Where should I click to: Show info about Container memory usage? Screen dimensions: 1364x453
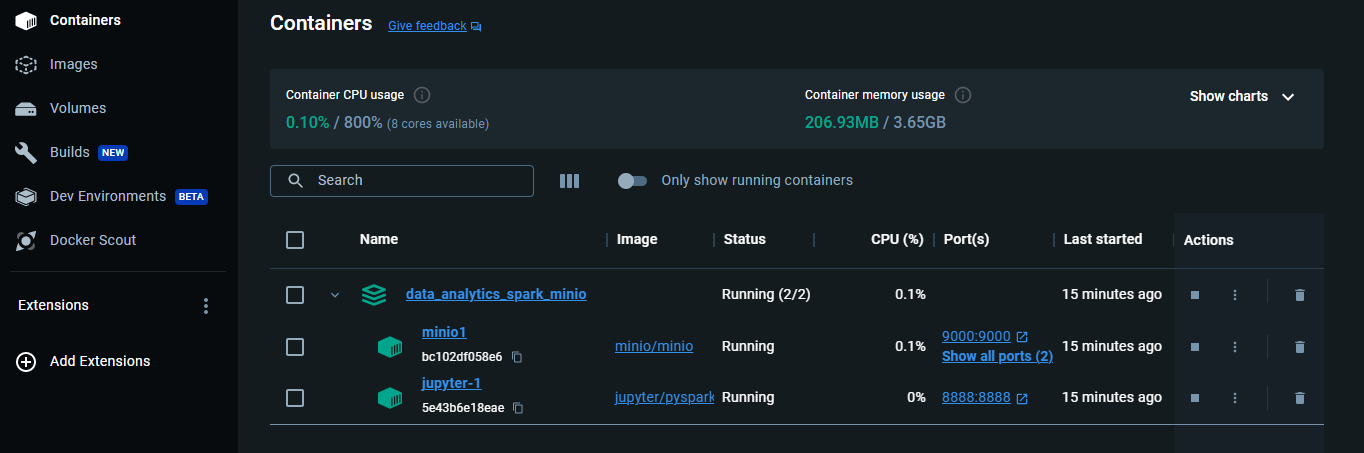coord(963,95)
